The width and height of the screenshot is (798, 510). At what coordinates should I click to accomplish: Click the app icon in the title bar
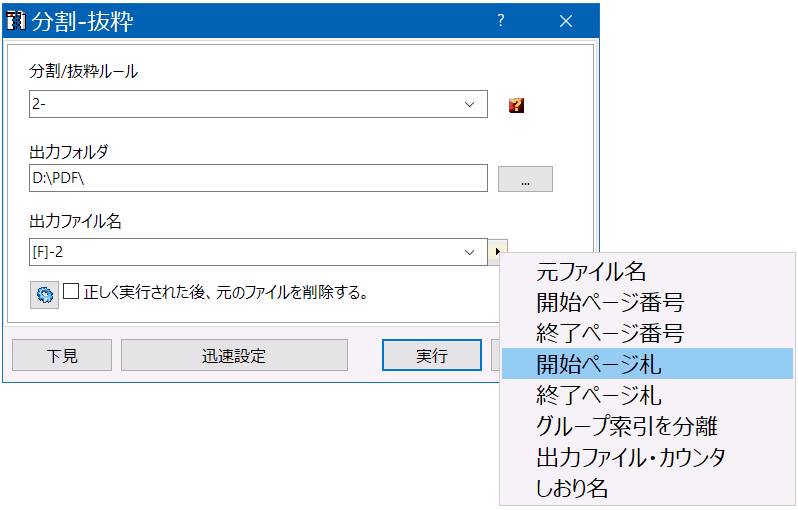(x=16, y=21)
